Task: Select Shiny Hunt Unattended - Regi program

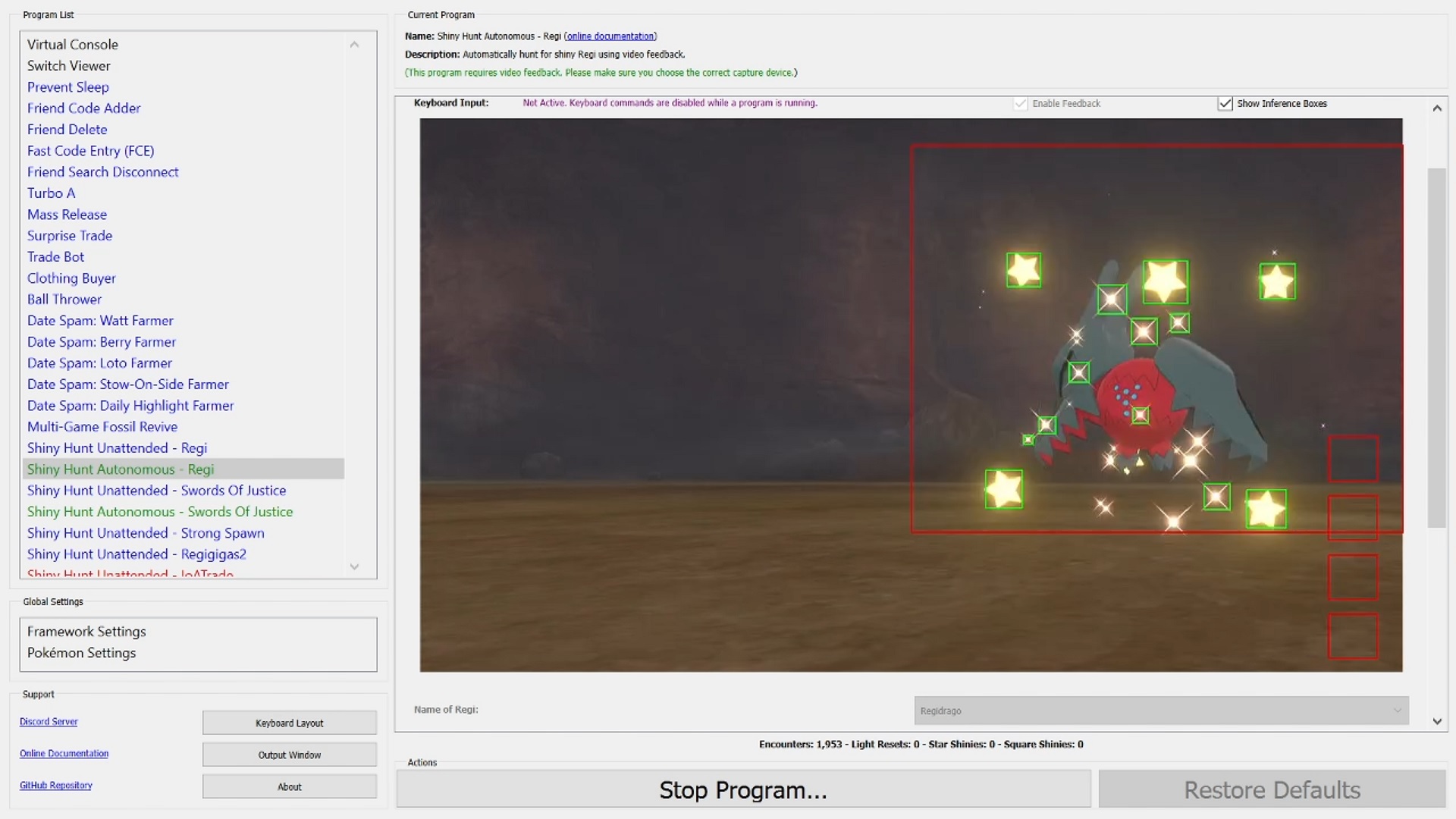Action: point(117,448)
